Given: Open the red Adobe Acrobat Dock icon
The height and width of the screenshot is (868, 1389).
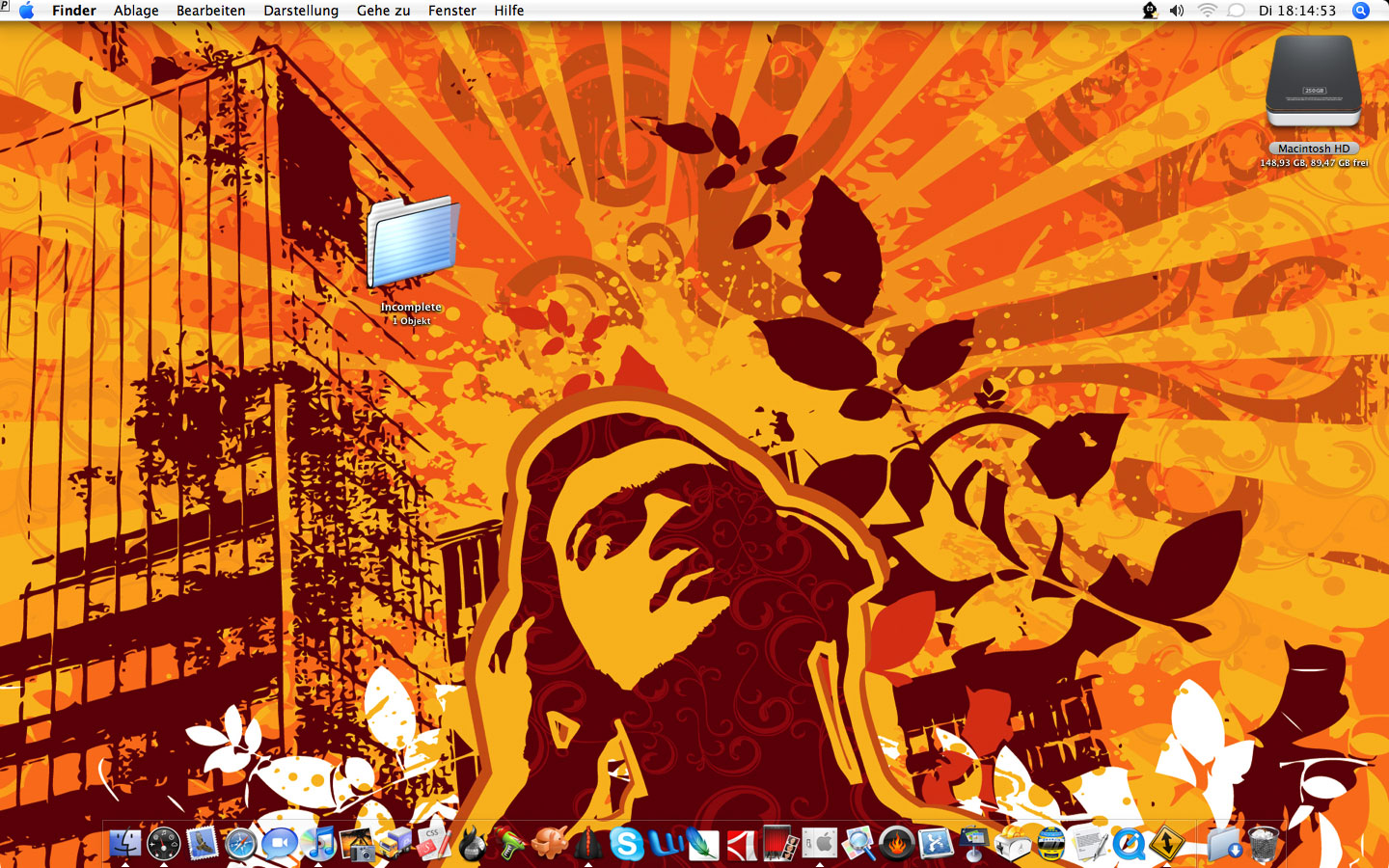Looking at the screenshot, I should 743,844.
